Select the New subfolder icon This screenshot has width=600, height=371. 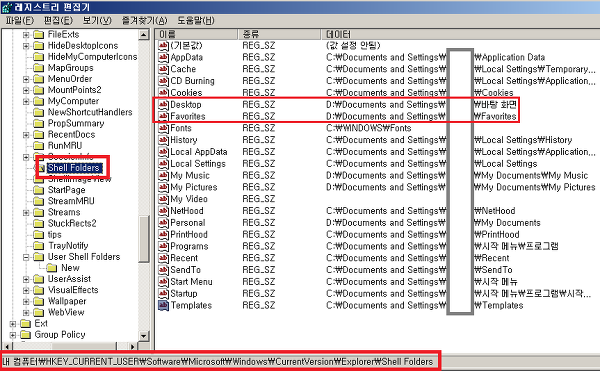pos(52,268)
